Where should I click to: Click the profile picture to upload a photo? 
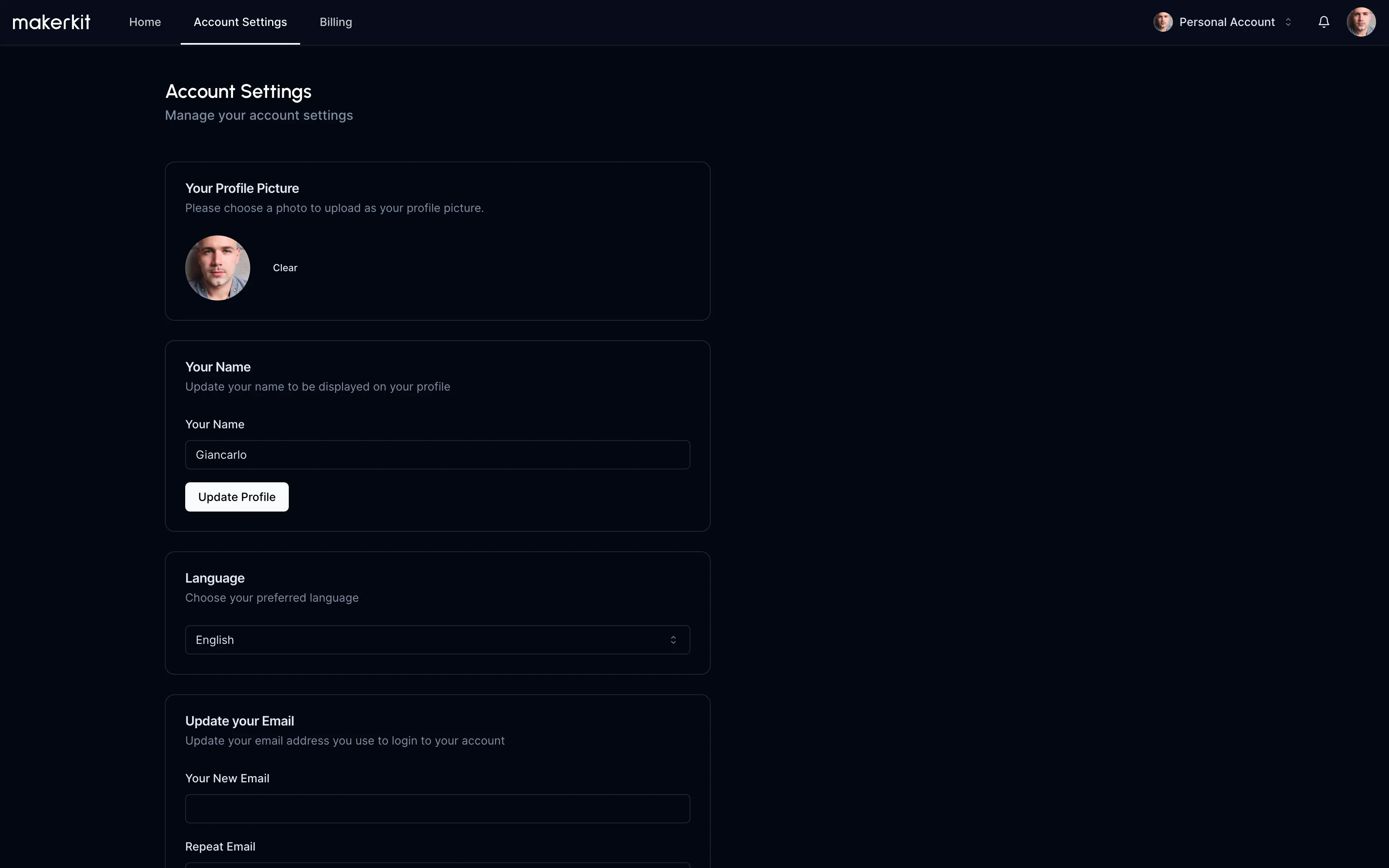(x=218, y=268)
